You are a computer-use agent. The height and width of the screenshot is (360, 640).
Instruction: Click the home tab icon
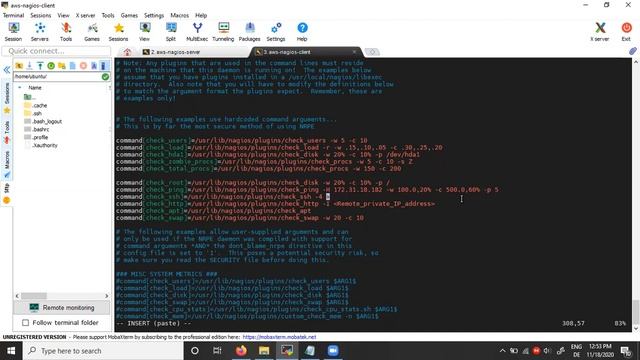click(x=127, y=52)
